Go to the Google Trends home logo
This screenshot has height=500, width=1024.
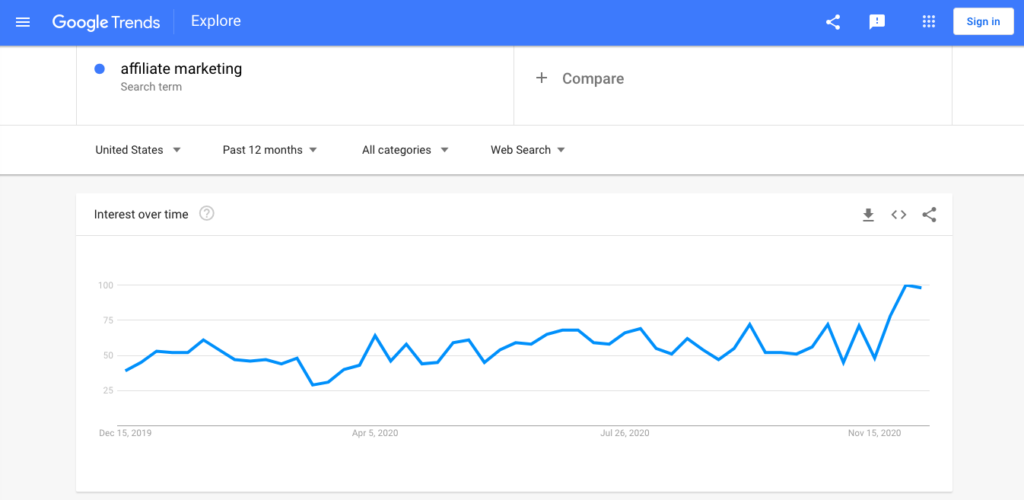(108, 22)
